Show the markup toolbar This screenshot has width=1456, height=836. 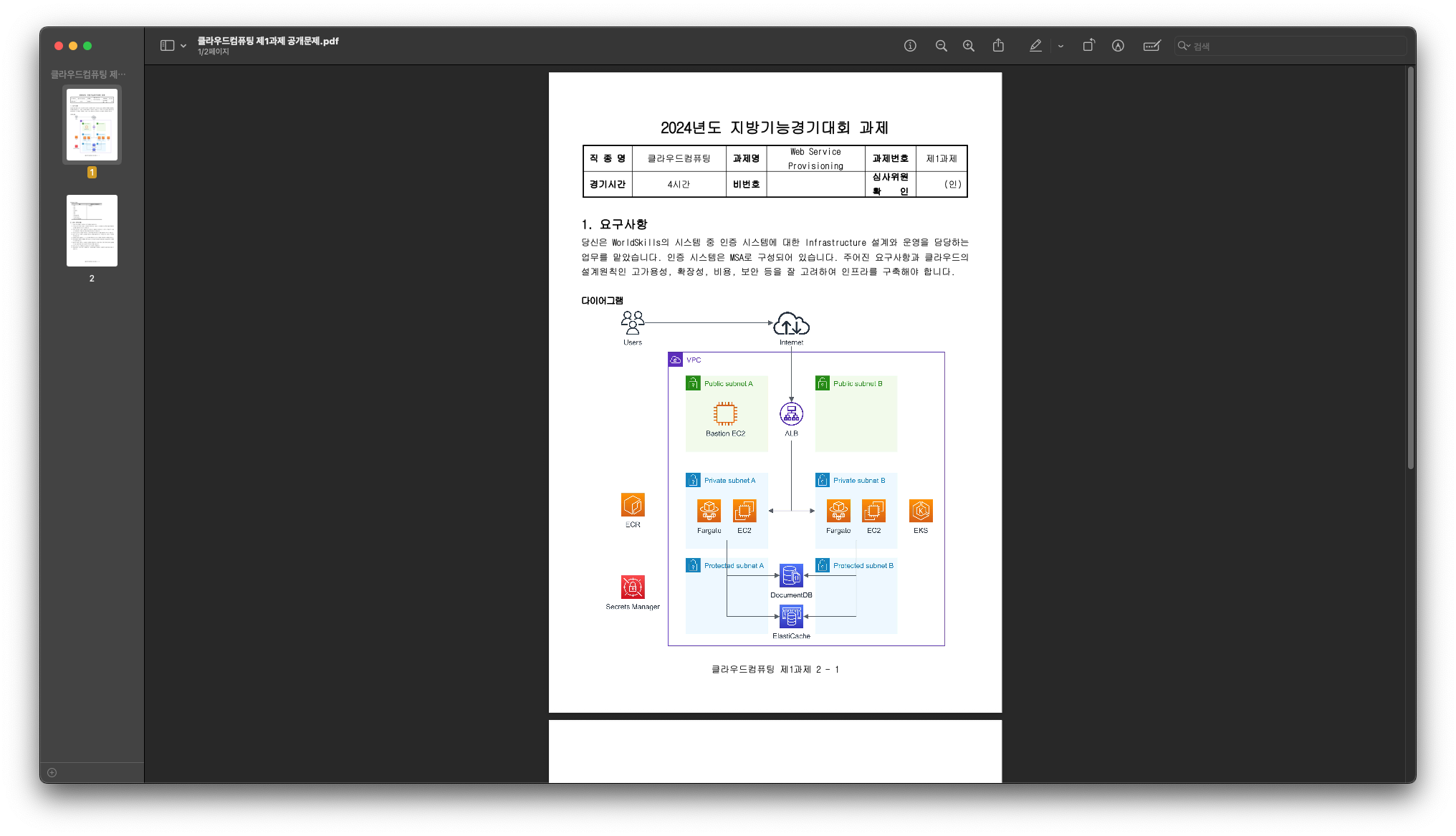(1118, 46)
